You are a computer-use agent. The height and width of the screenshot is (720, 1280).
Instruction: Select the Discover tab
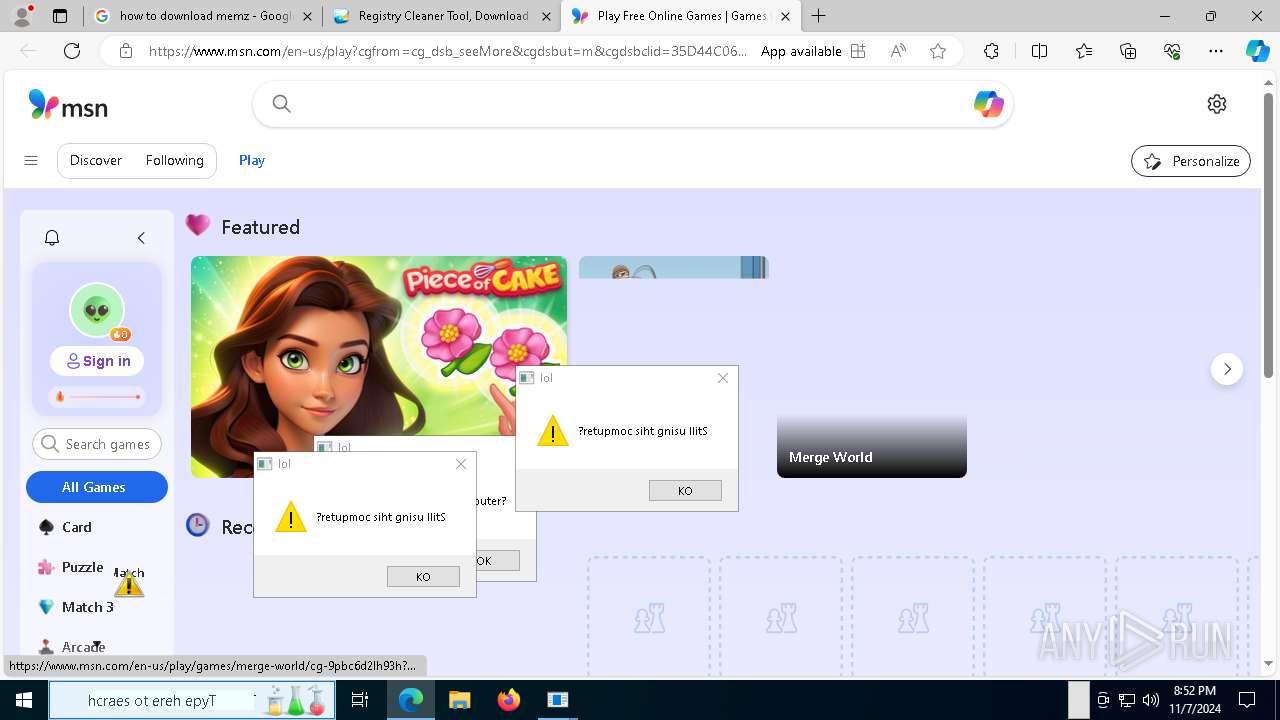click(96, 160)
